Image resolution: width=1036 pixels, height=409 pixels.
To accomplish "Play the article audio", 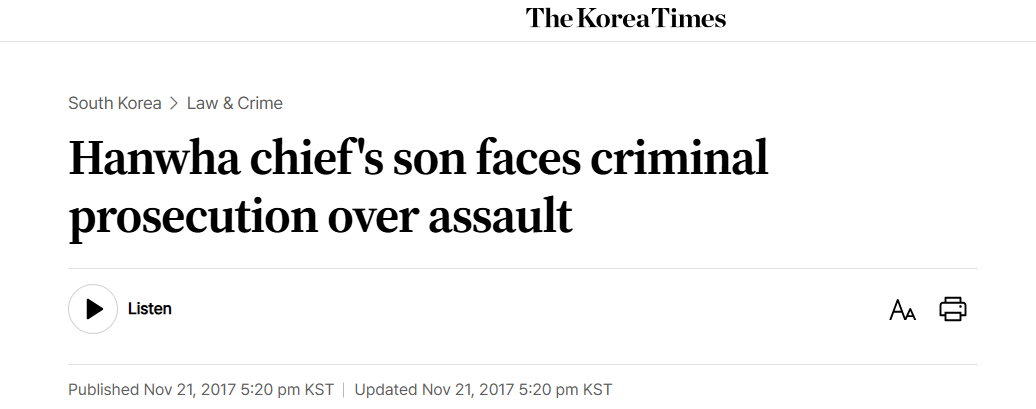I will [94, 309].
